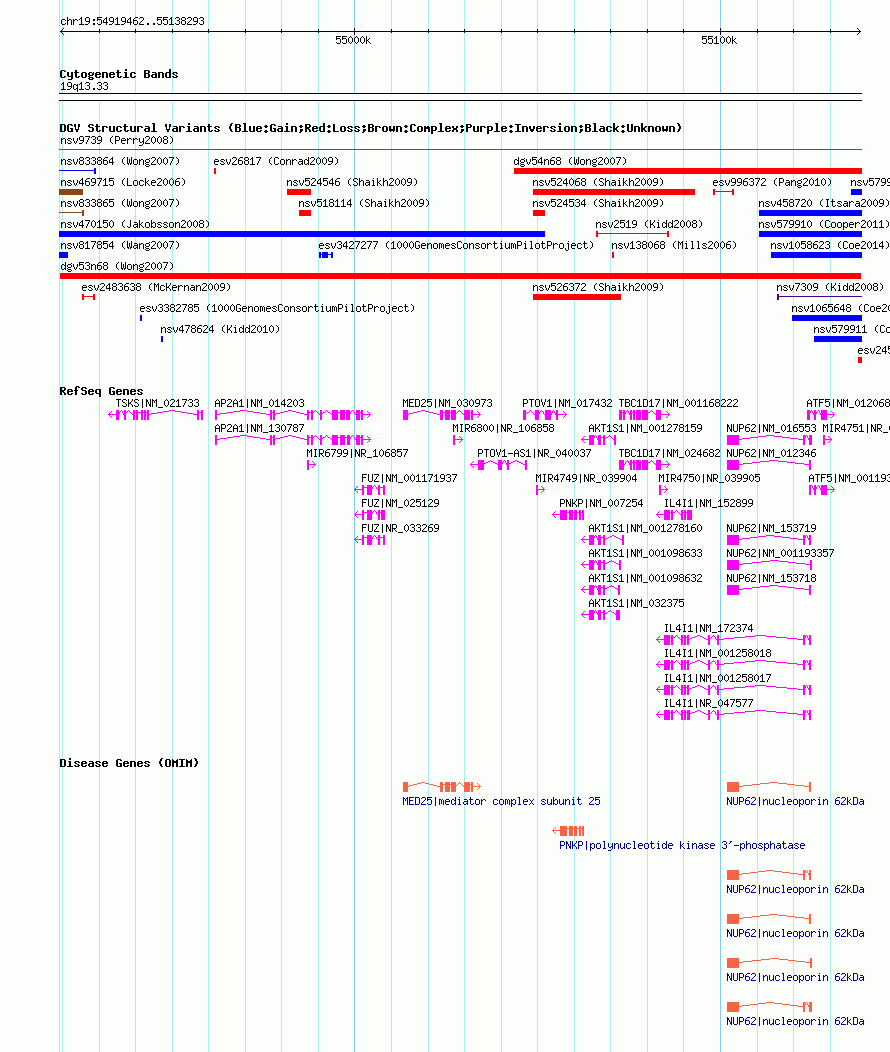Click the AP2A1|NM_130787 transcript label
Viewport: 890px width, 1052px height.
260,428
